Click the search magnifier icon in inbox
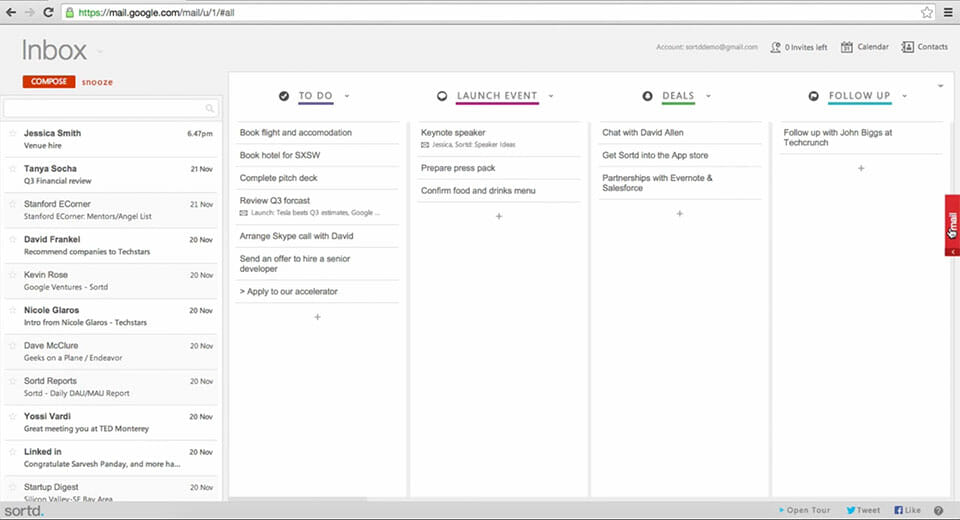Image resolution: width=960 pixels, height=520 pixels. [210, 108]
